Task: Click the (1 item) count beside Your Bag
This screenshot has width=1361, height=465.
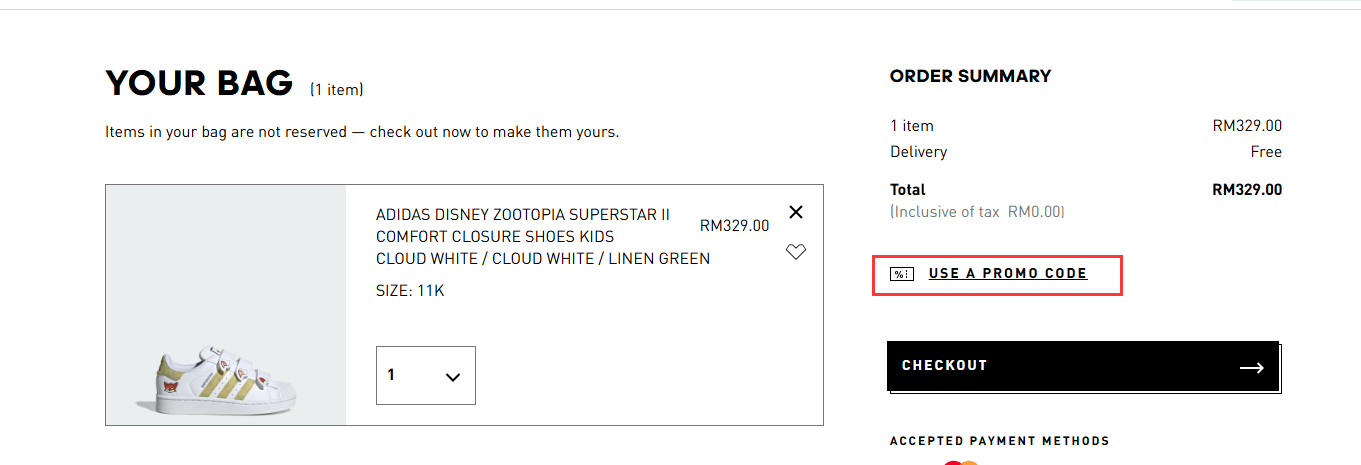Action: point(336,90)
